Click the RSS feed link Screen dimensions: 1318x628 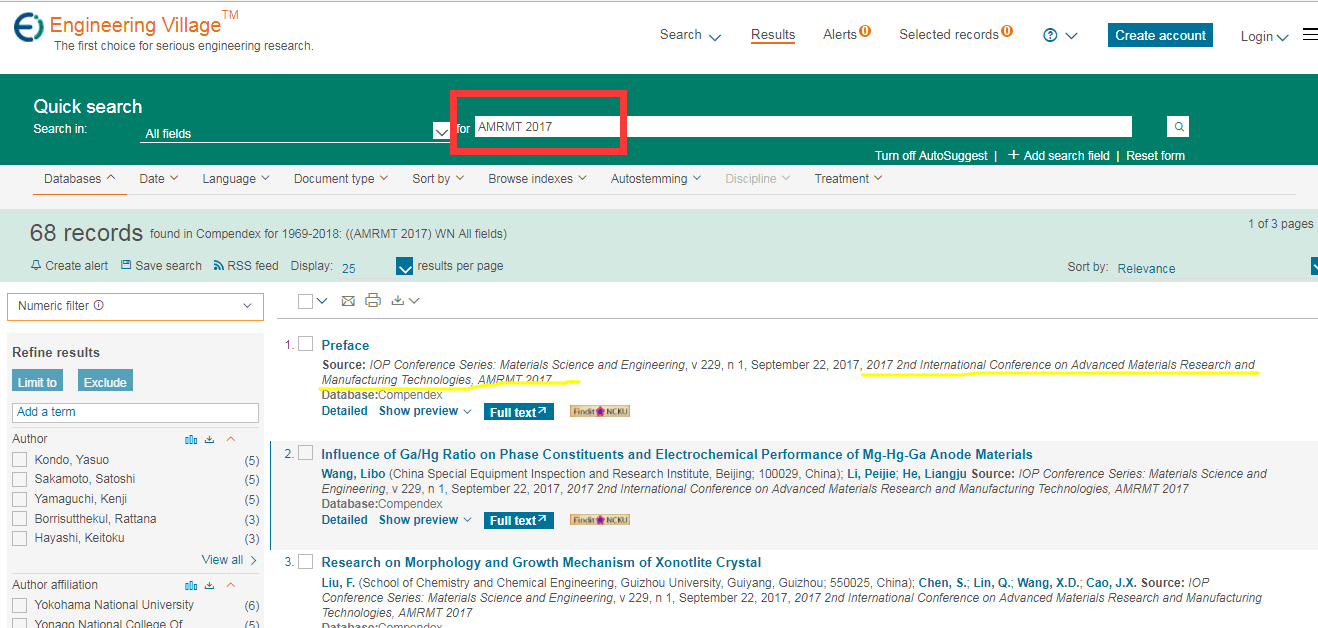pyautogui.click(x=246, y=266)
